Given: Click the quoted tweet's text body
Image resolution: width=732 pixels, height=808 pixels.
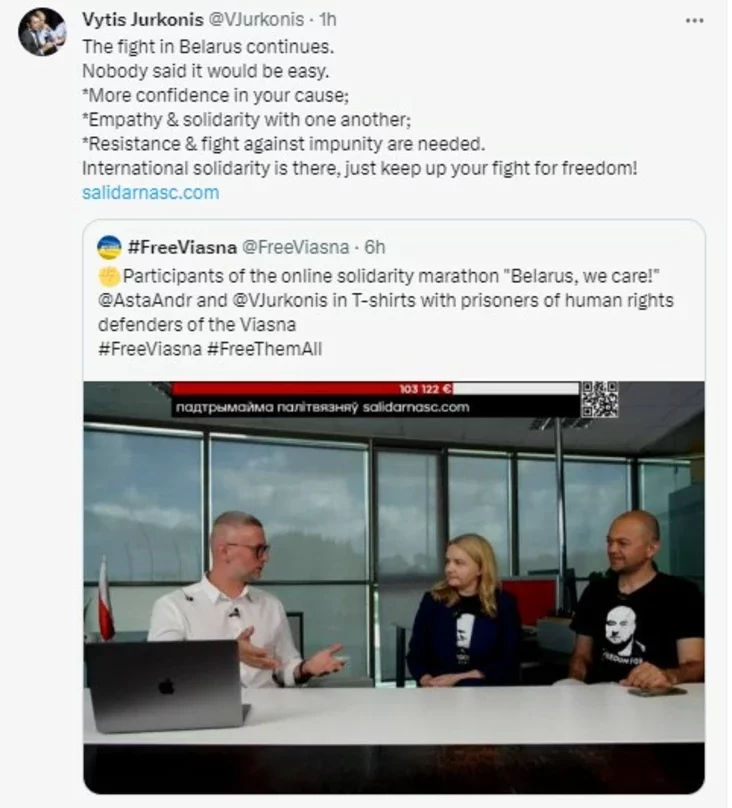Looking at the screenshot, I should pyautogui.click(x=386, y=312).
